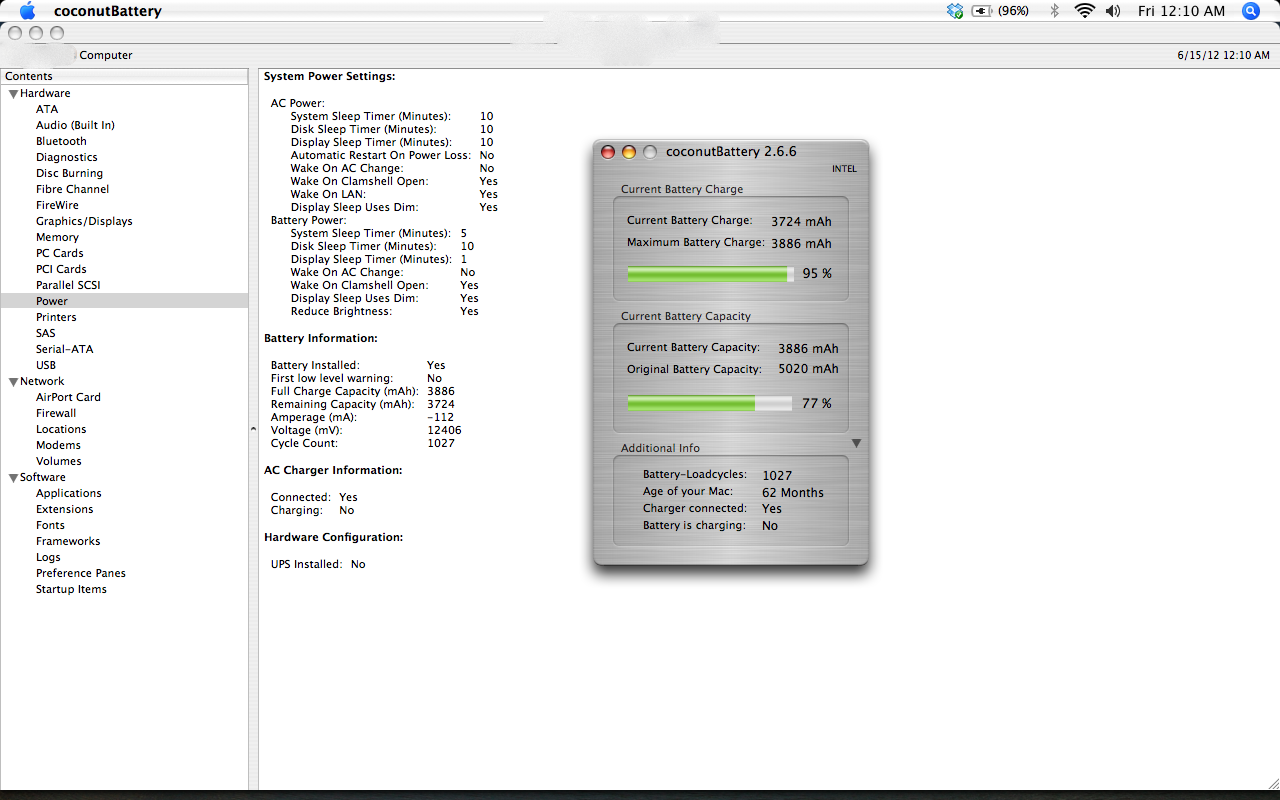Screen dimensions: 1280x800
Task: Select ATA in the Contents list
Action: pyautogui.click(x=47, y=109)
